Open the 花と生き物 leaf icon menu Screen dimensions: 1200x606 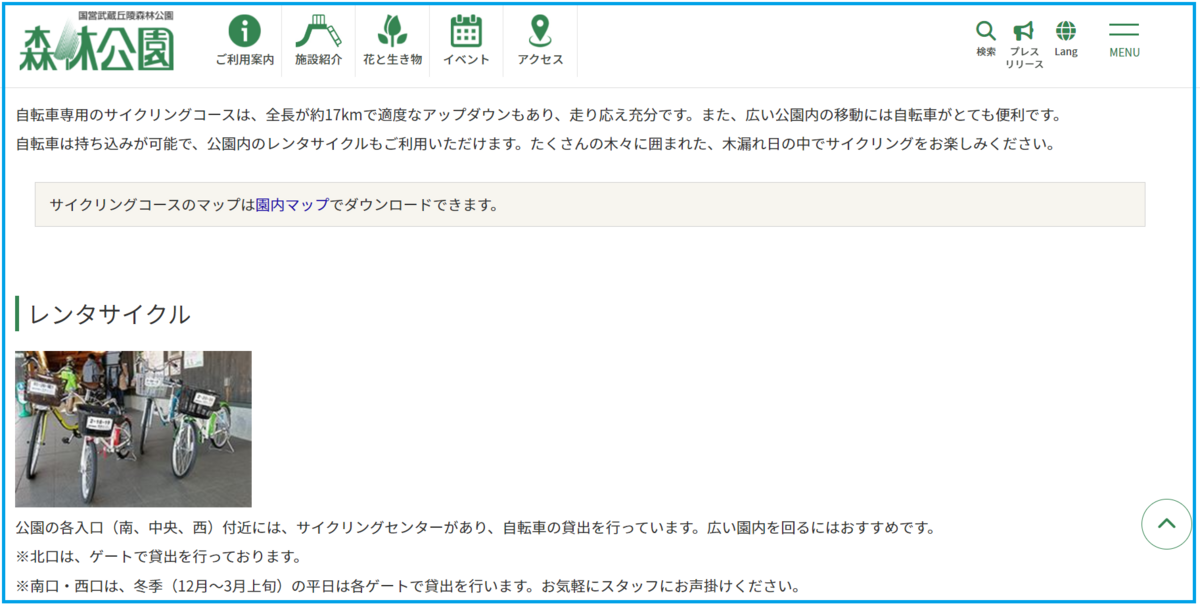point(392,41)
